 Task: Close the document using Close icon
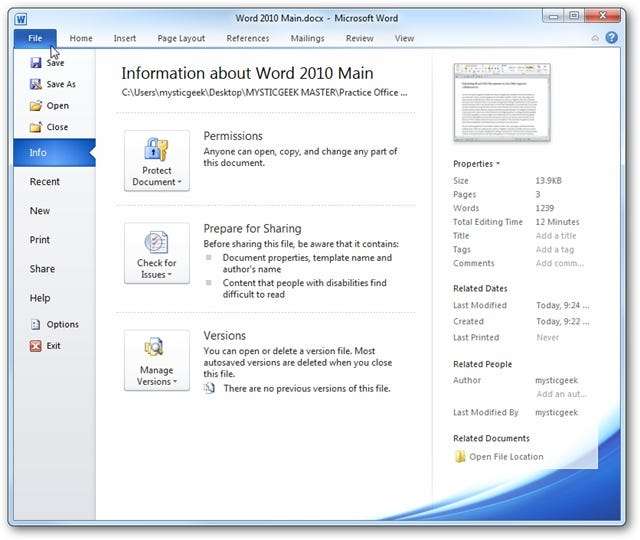coord(35,127)
